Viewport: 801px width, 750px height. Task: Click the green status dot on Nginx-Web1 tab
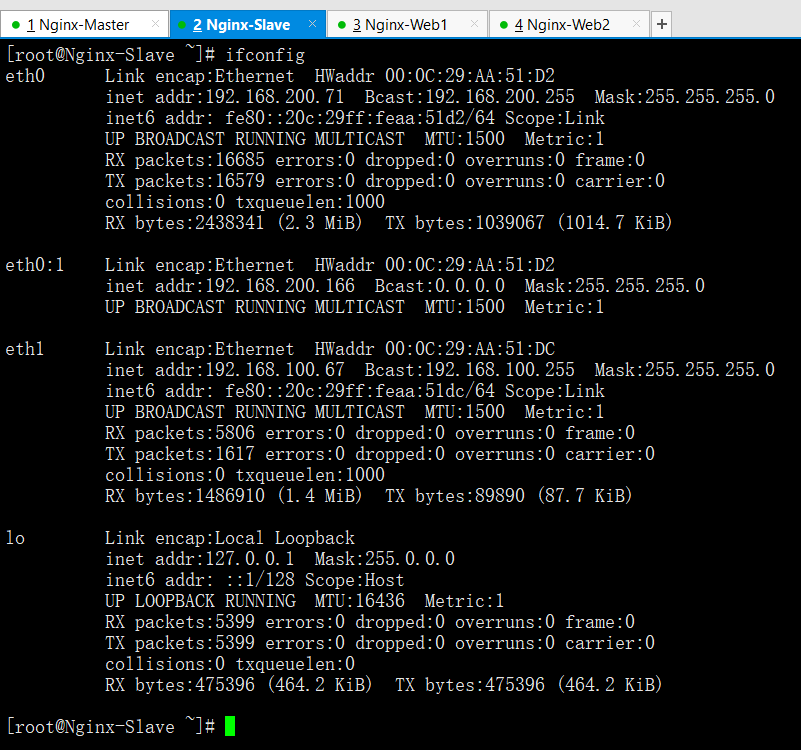342,25
